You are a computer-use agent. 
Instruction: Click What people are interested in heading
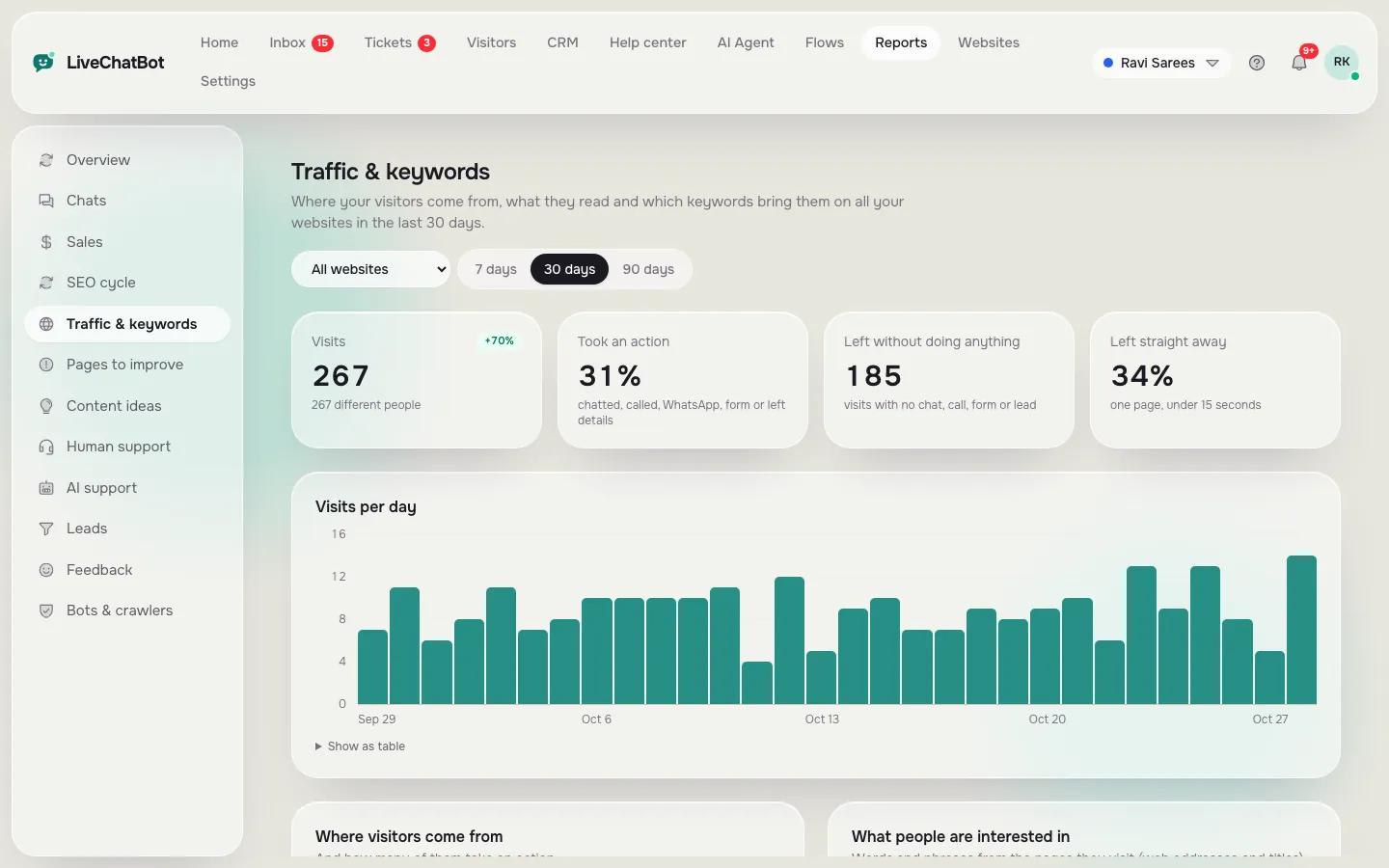pyautogui.click(x=961, y=836)
